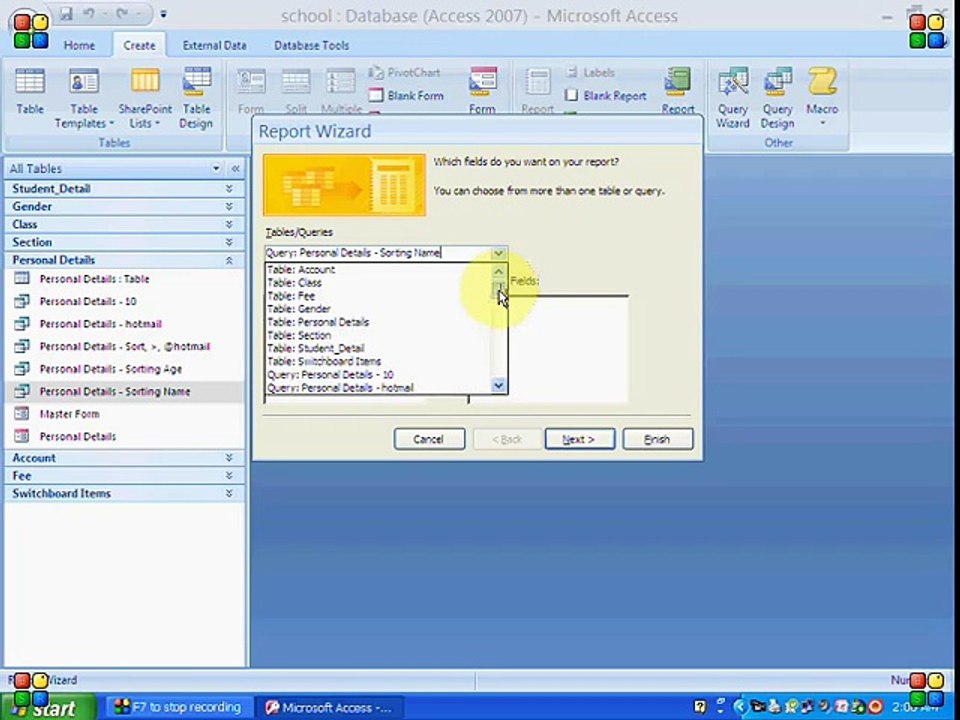Choose Query: Personal Details - hotmail from list
Viewport: 960px width, 720px height.
pos(378,388)
